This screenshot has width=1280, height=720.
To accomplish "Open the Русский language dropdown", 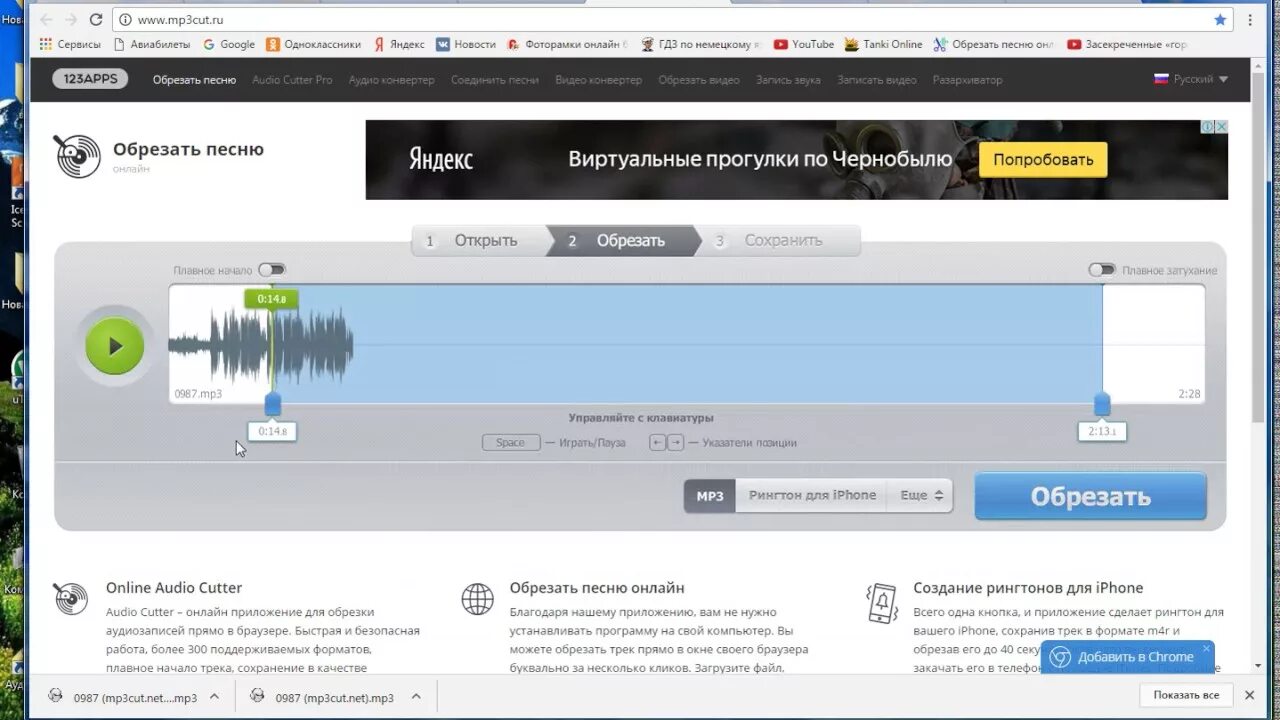I will point(1191,79).
